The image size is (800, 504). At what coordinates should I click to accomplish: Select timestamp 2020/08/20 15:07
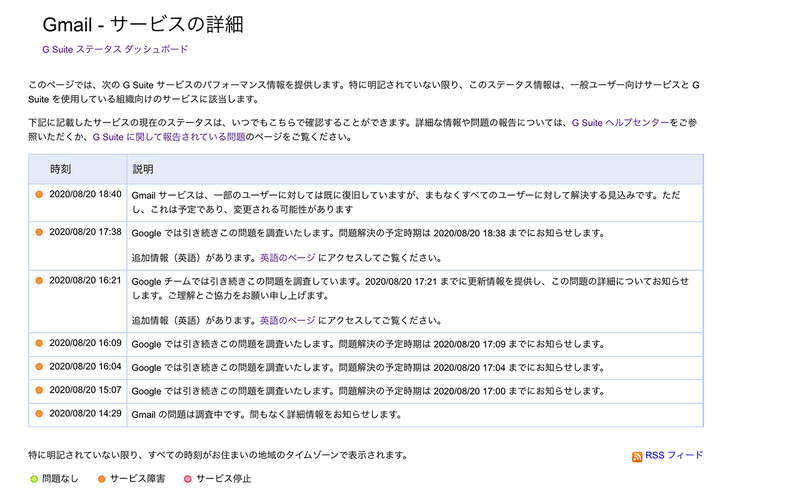pyautogui.click(x=85, y=390)
